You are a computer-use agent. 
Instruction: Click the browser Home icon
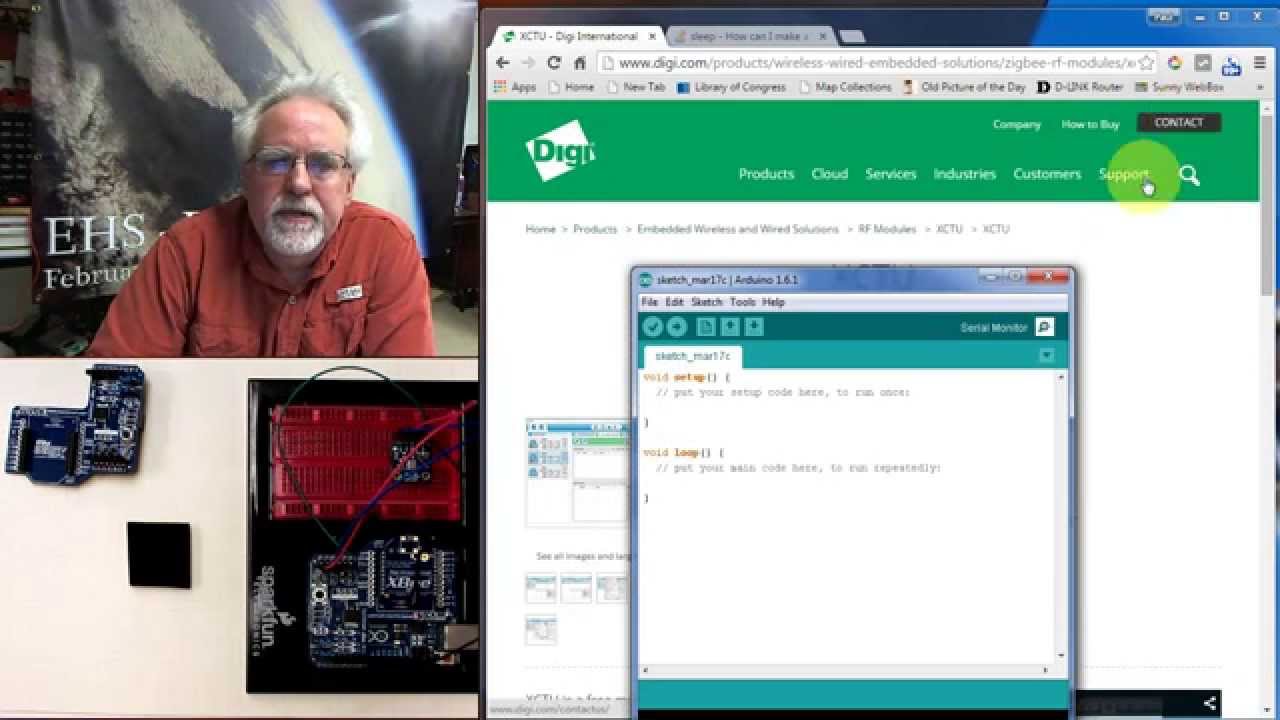click(579, 63)
